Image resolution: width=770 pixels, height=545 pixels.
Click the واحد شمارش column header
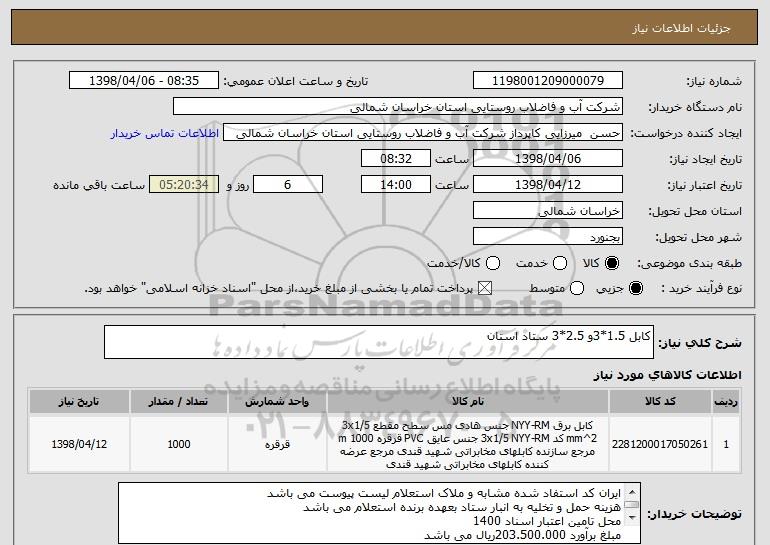[277, 402]
